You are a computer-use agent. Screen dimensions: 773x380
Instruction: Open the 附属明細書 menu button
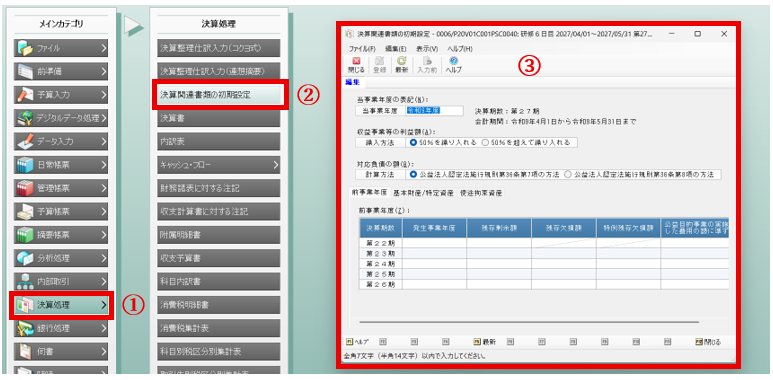[219, 235]
